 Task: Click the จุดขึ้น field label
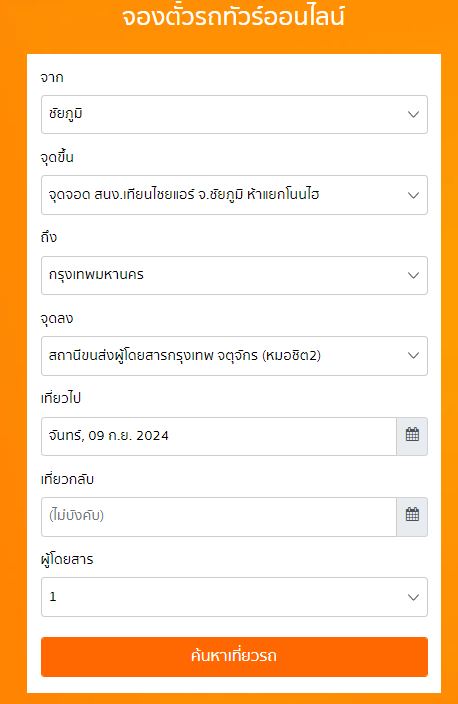[57, 158]
